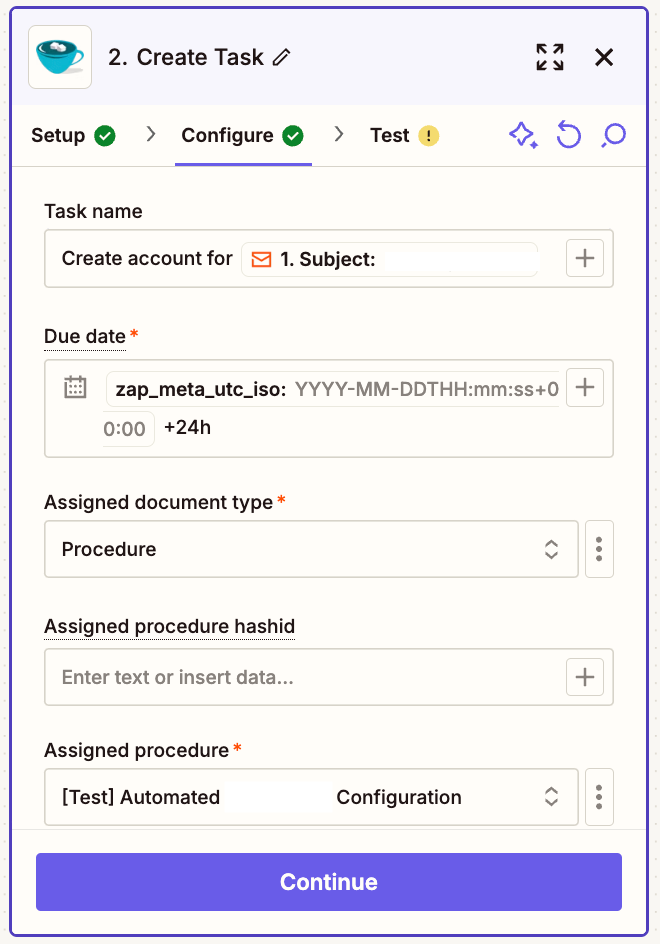Screen dimensions: 660x944
Task: Click the Assigned procedure hashid text field
Action: [300, 677]
